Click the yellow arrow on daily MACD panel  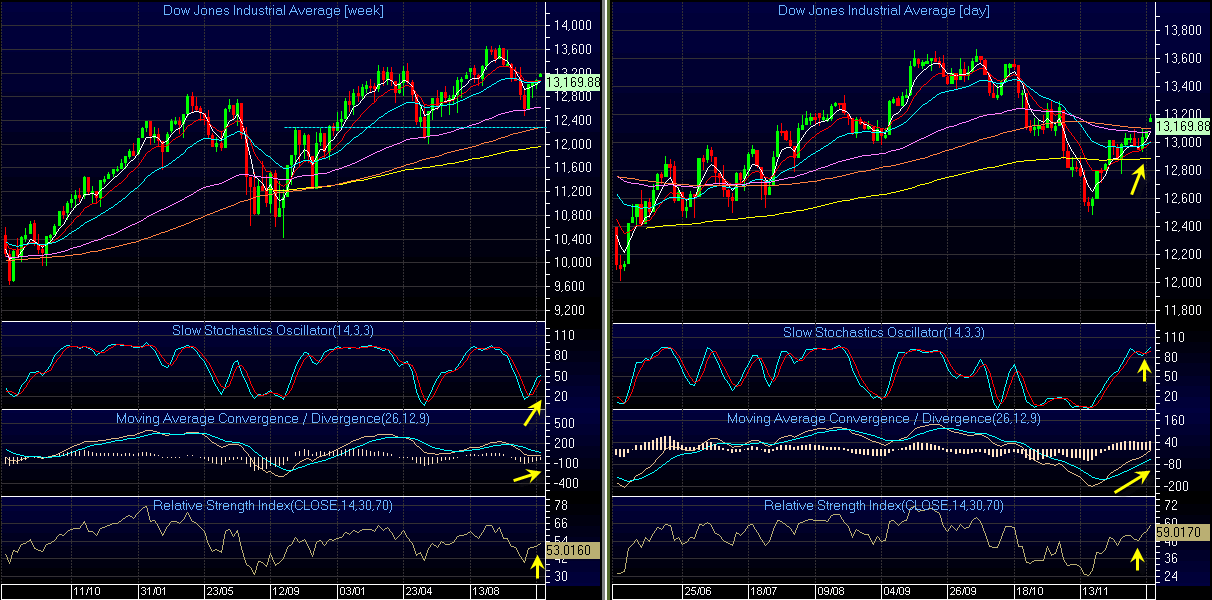(1131, 481)
